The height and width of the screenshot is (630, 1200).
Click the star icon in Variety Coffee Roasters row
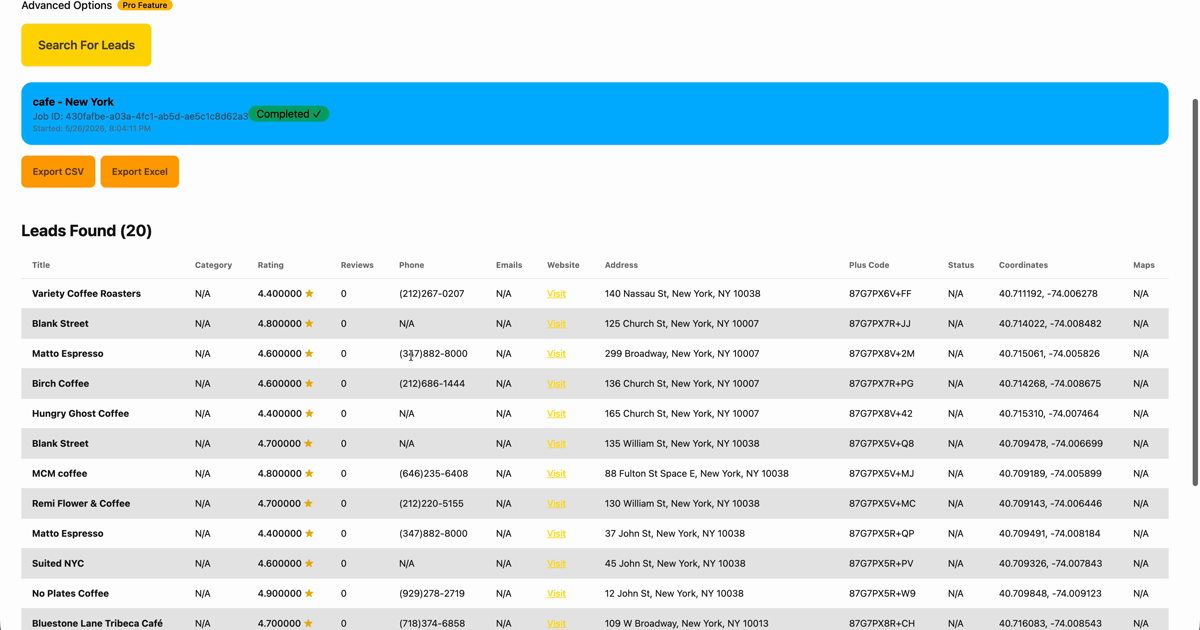point(309,294)
